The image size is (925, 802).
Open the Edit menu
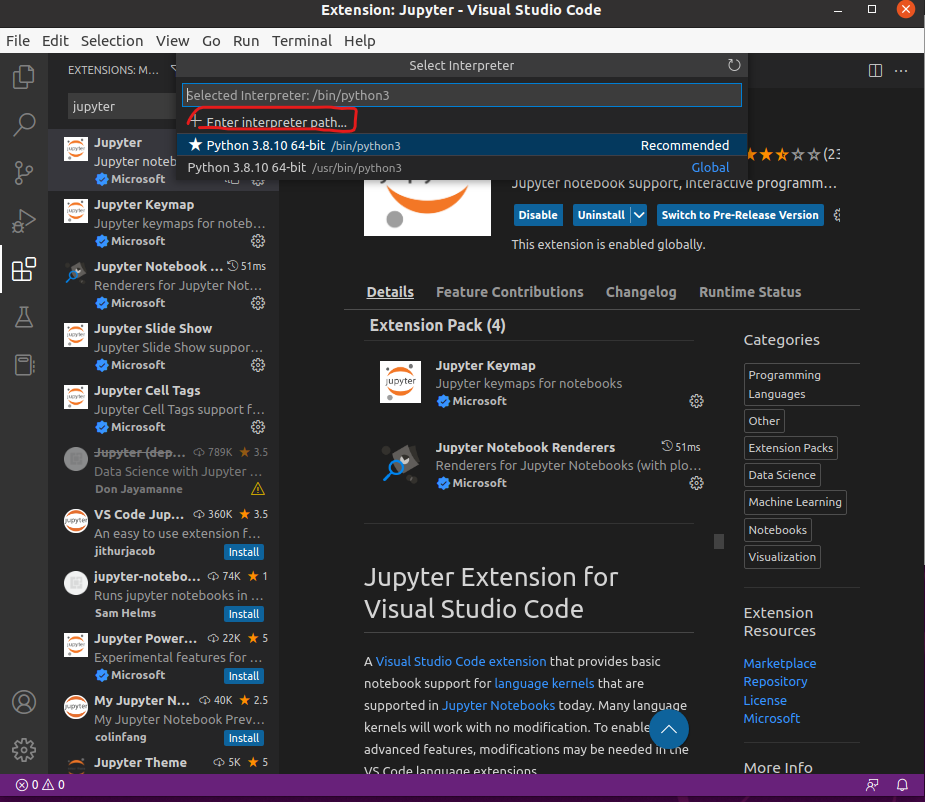point(55,41)
